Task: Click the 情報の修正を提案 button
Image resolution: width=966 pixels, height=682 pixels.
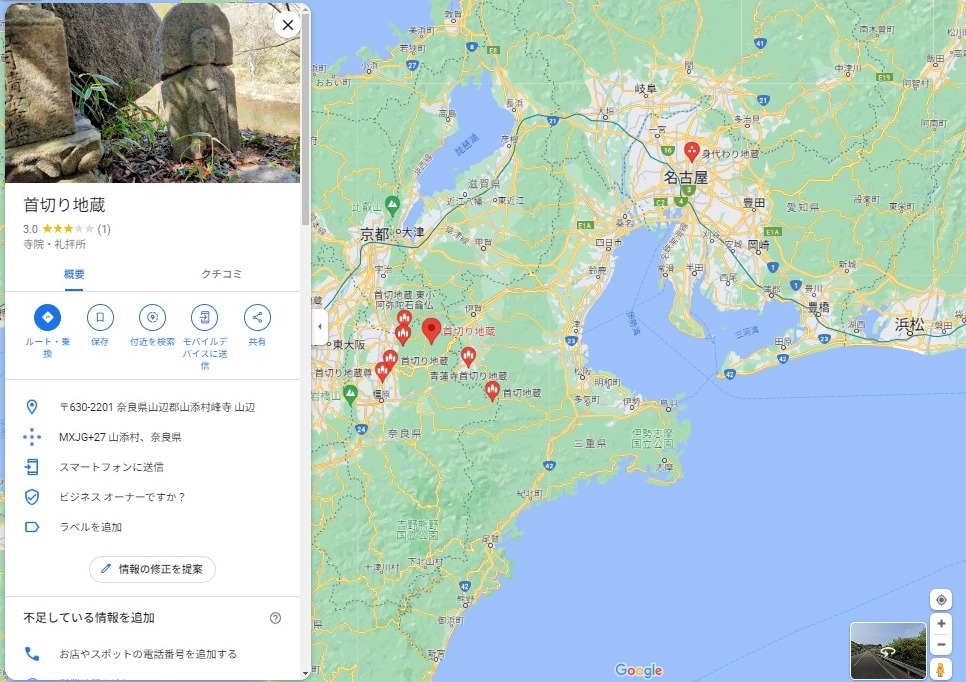Action: 152,569
